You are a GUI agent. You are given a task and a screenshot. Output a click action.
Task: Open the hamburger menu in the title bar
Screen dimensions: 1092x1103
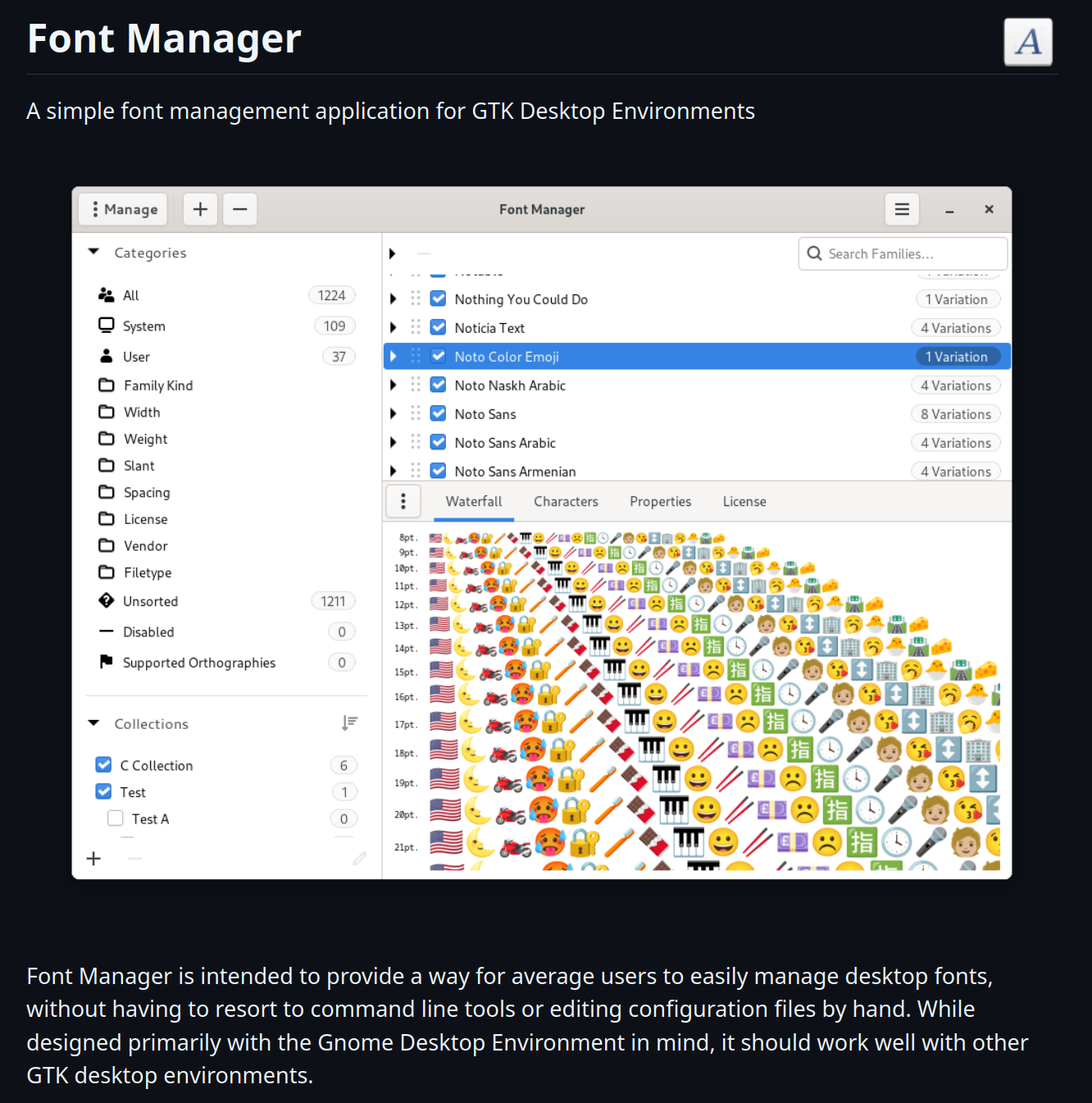click(901, 209)
